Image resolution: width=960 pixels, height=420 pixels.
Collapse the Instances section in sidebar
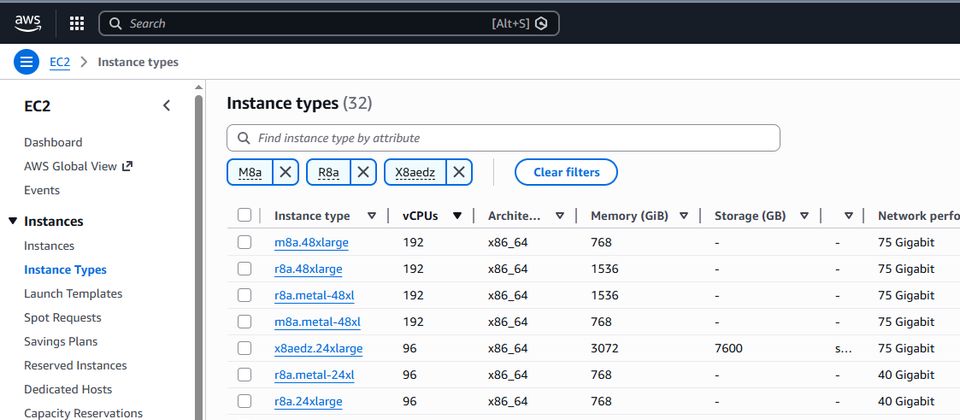pos(13,221)
